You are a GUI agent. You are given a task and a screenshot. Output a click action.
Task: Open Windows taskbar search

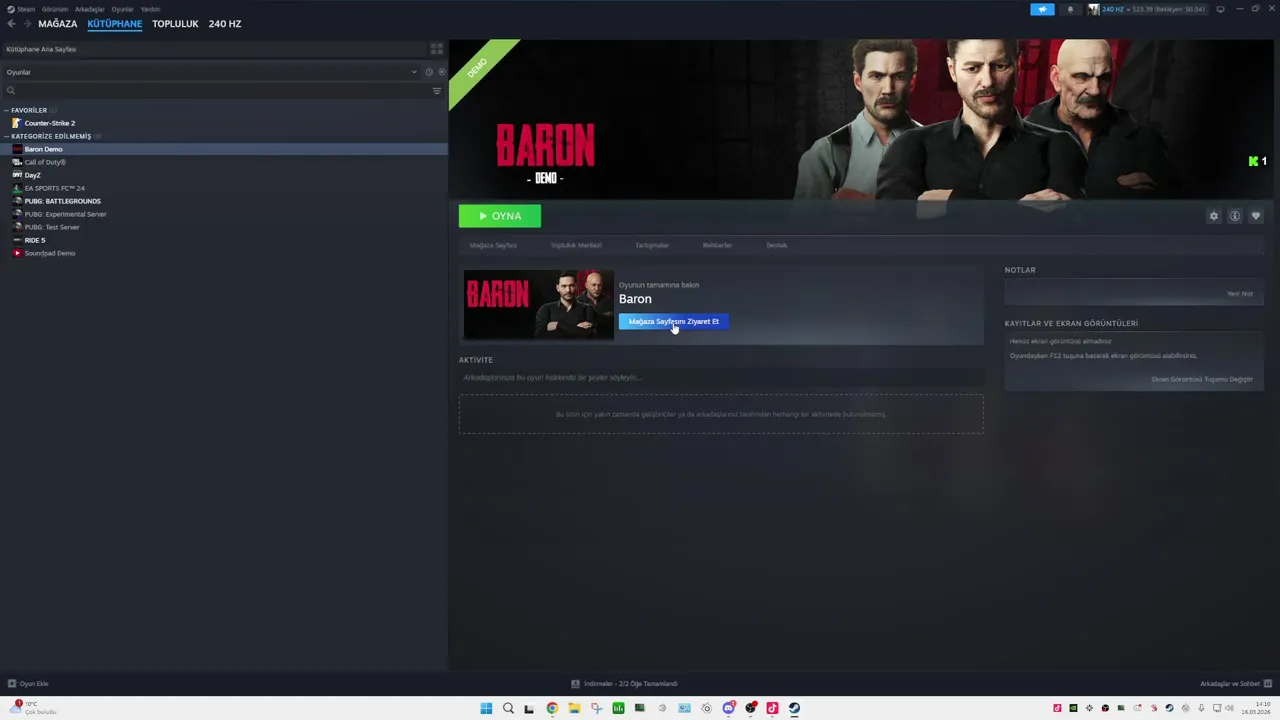point(508,708)
